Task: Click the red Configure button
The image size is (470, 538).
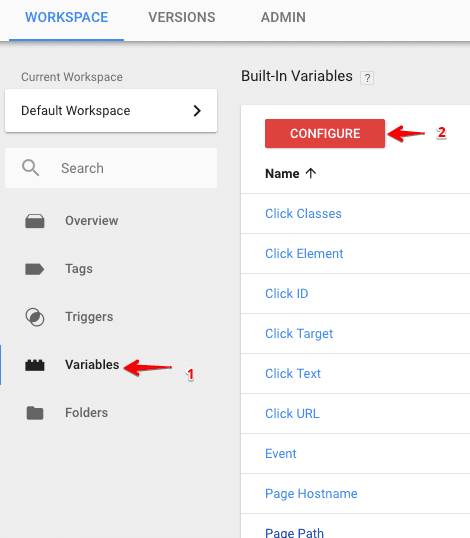Action: pyautogui.click(x=325, y=133)
